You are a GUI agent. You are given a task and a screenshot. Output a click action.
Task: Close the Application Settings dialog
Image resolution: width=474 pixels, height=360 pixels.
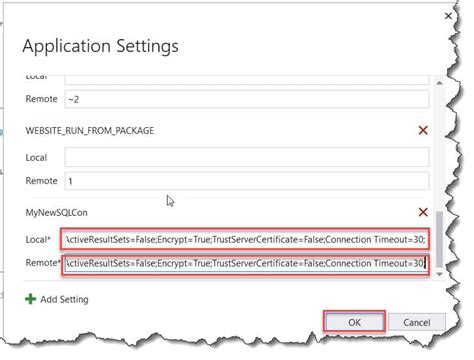pos(448,16)
